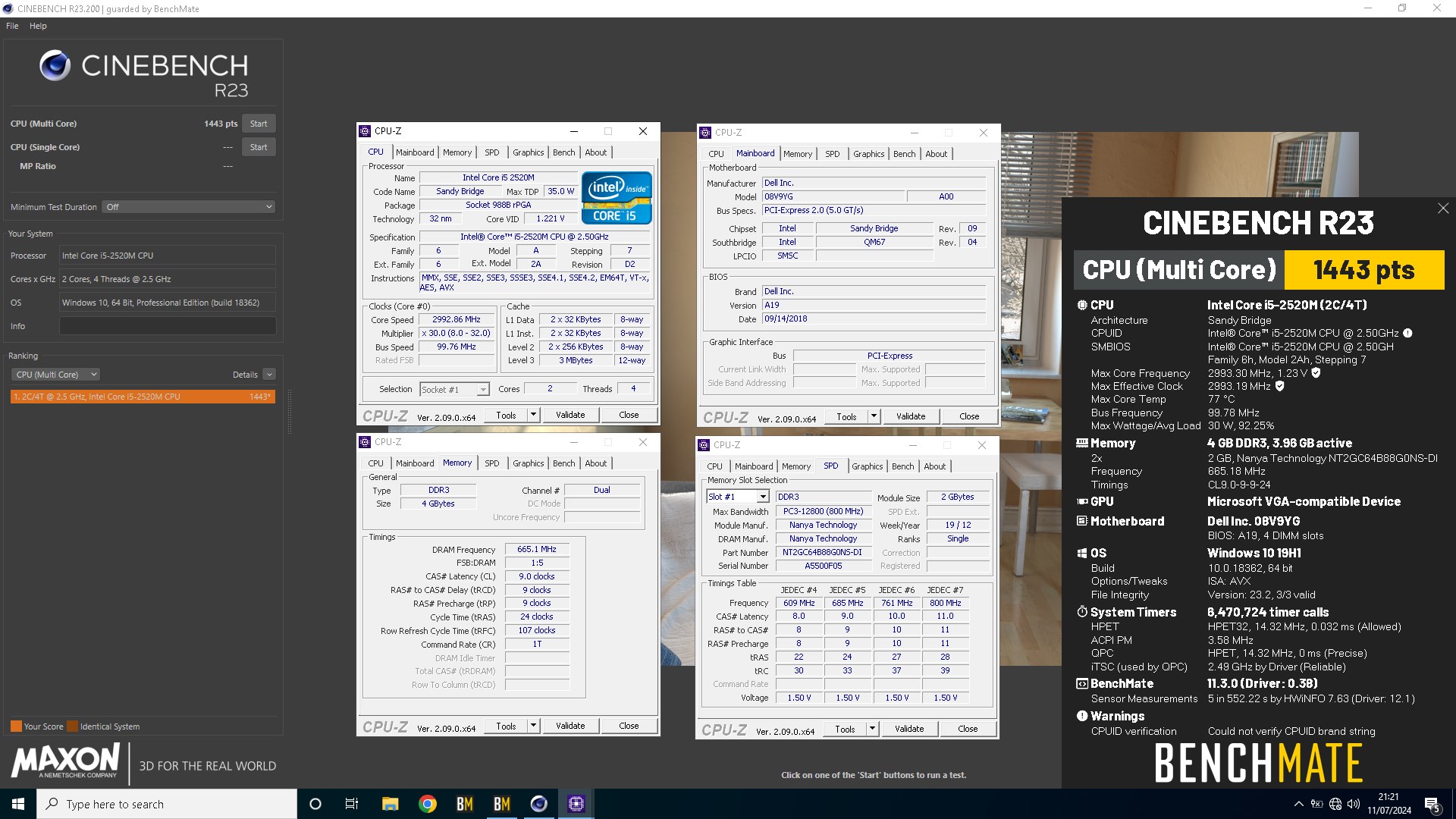The image size is (1456, 819).
Task: Open the Windows Start menu
Action: point(18,804)
